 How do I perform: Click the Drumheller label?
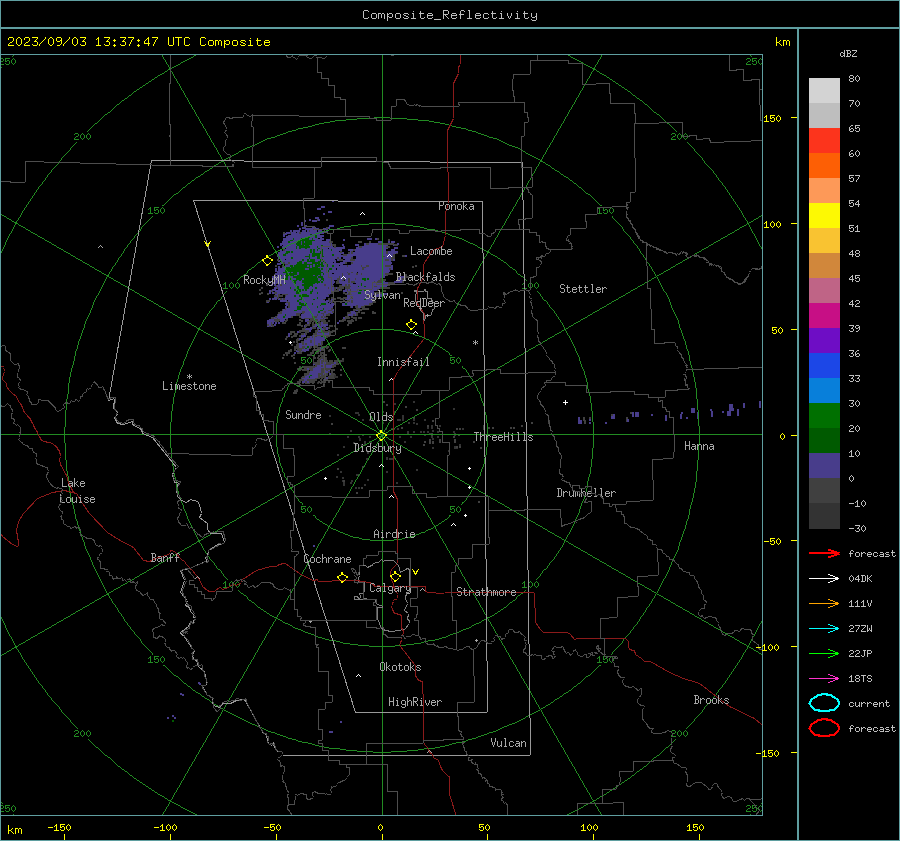click(x=586, y=493)
